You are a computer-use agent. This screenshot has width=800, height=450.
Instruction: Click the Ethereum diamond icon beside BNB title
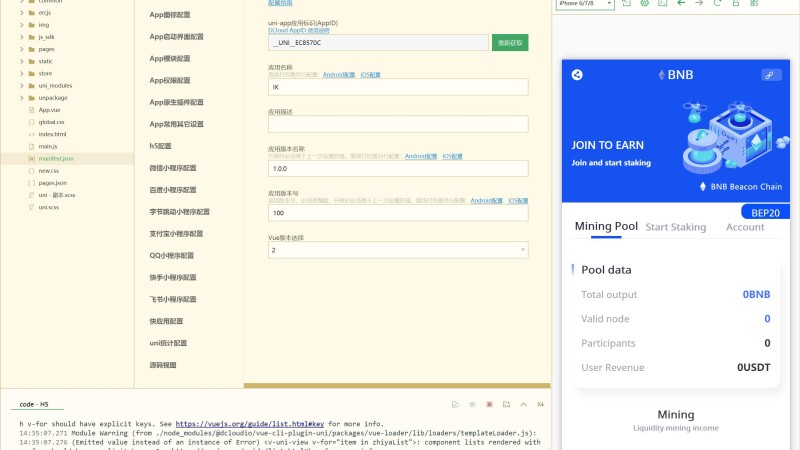661,75
